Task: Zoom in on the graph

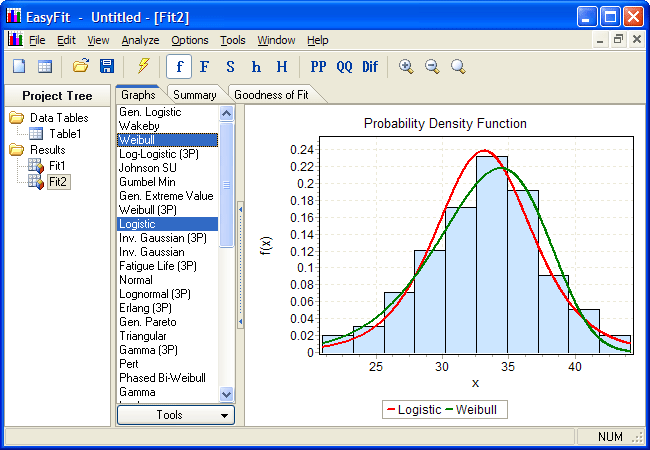Action: click(406, 66)
